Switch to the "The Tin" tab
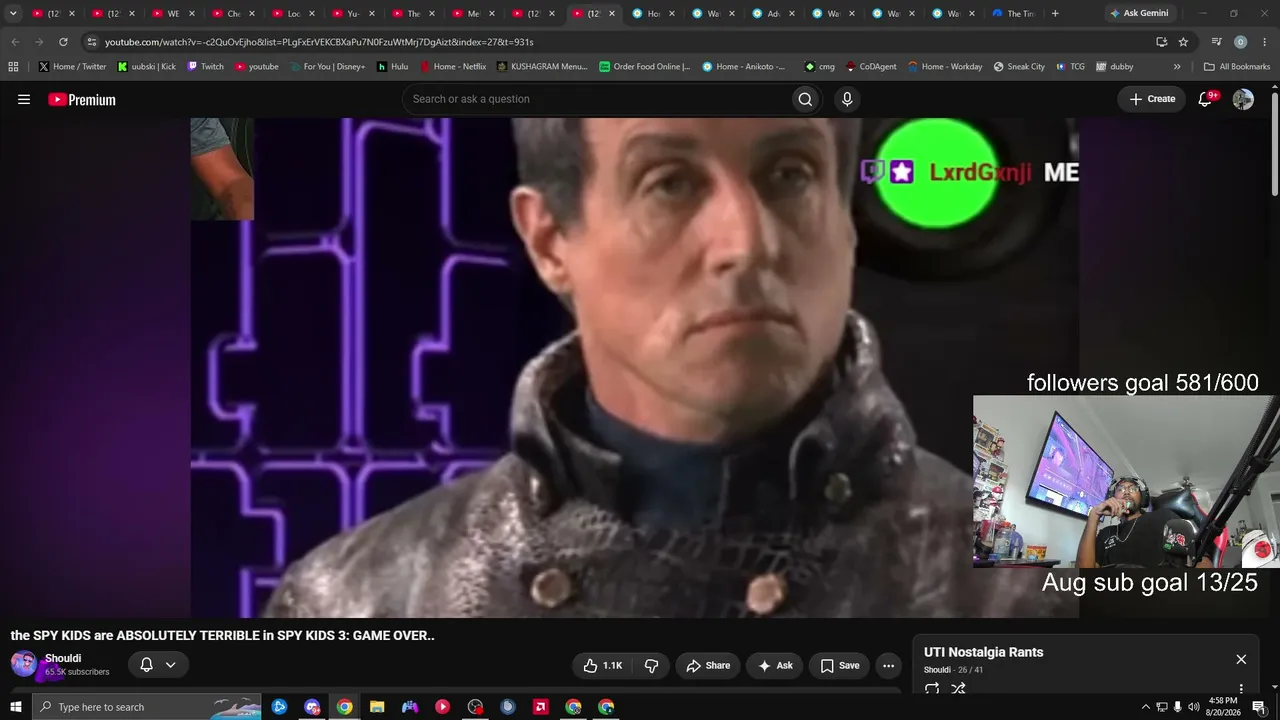Viewport: 1280px width, 720px height. 1014,14
